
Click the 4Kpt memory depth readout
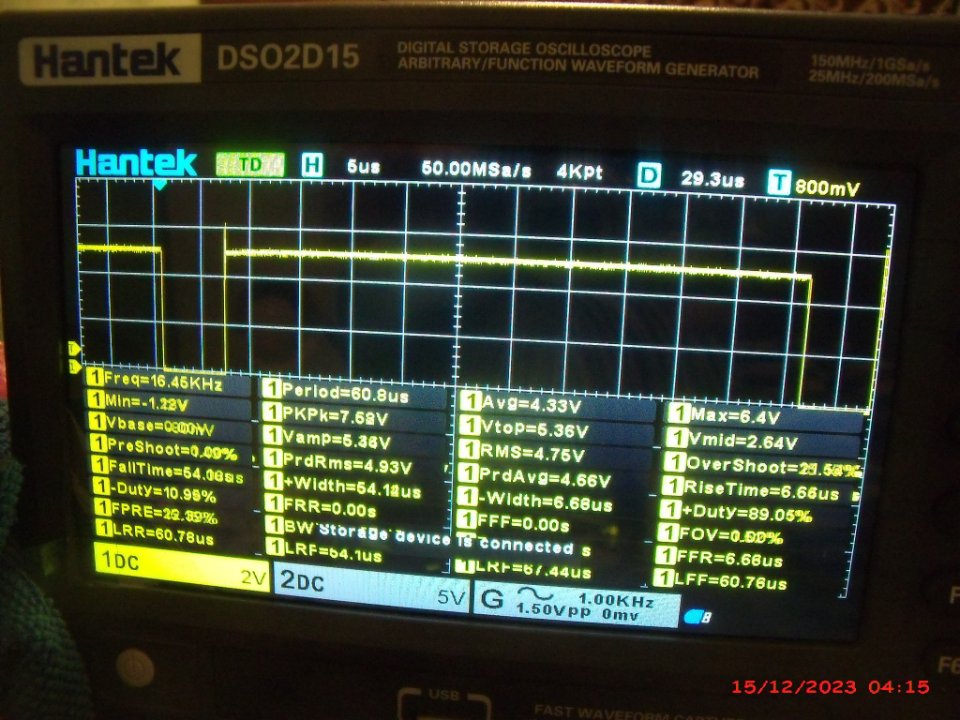[579, 172]
